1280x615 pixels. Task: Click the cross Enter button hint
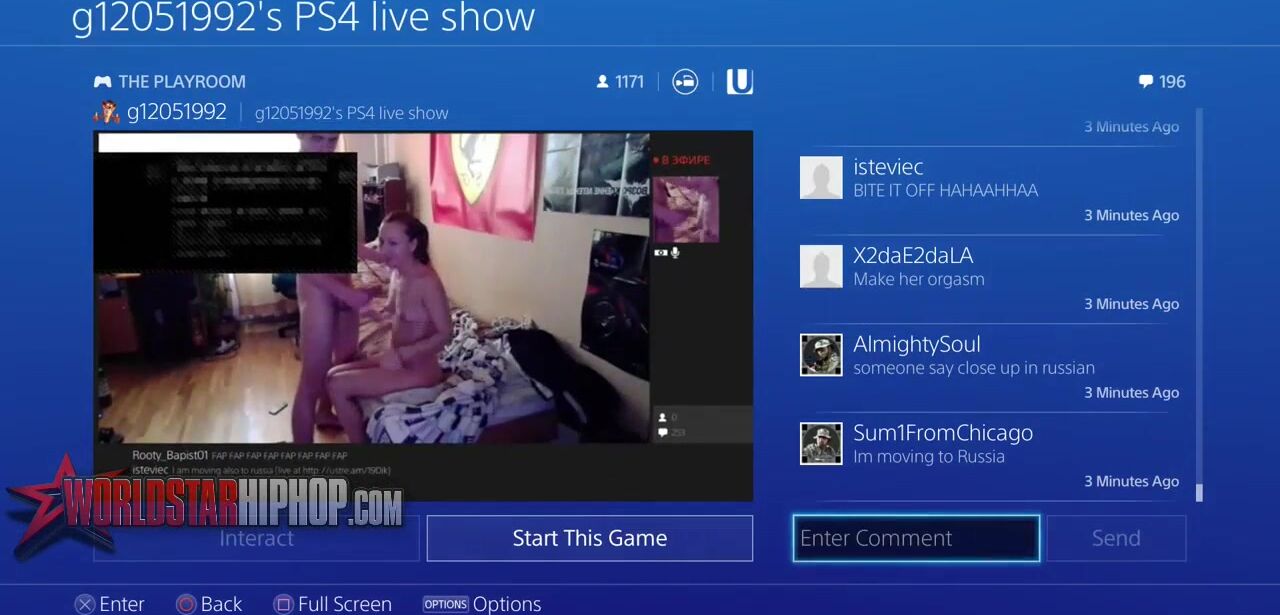pos(85,604)
